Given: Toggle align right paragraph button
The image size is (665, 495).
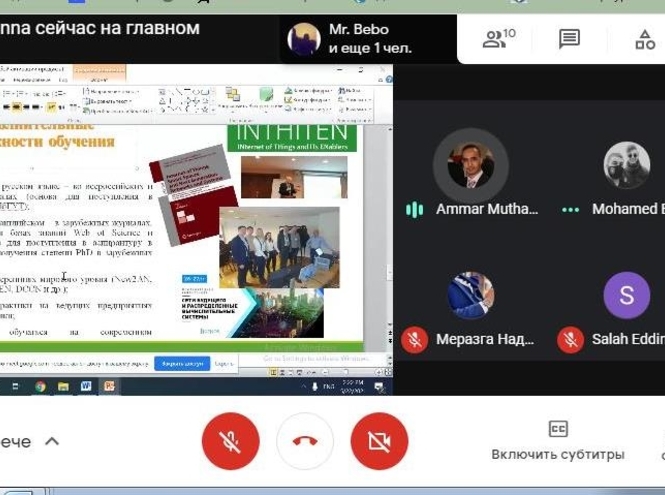Looking at the screenshot, I should coord(26,107).
